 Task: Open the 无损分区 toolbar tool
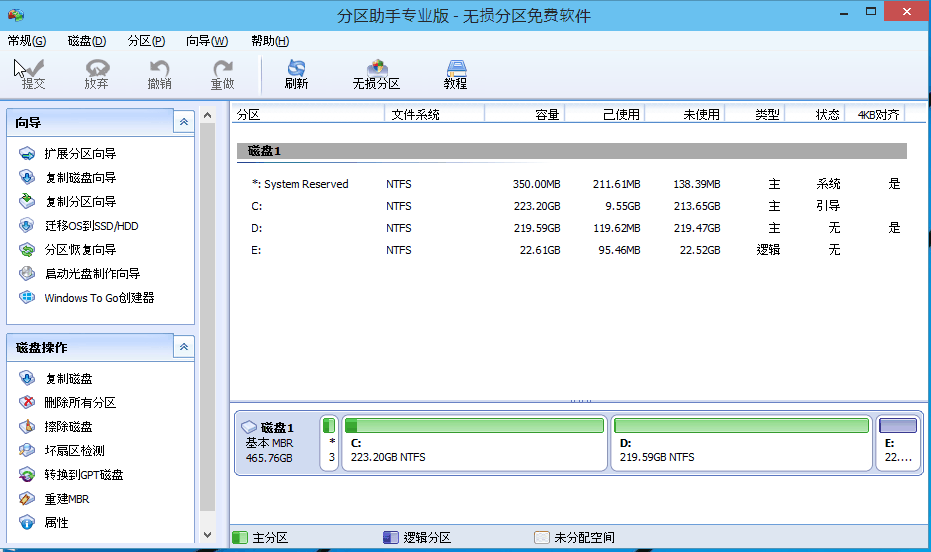[376, 75]
